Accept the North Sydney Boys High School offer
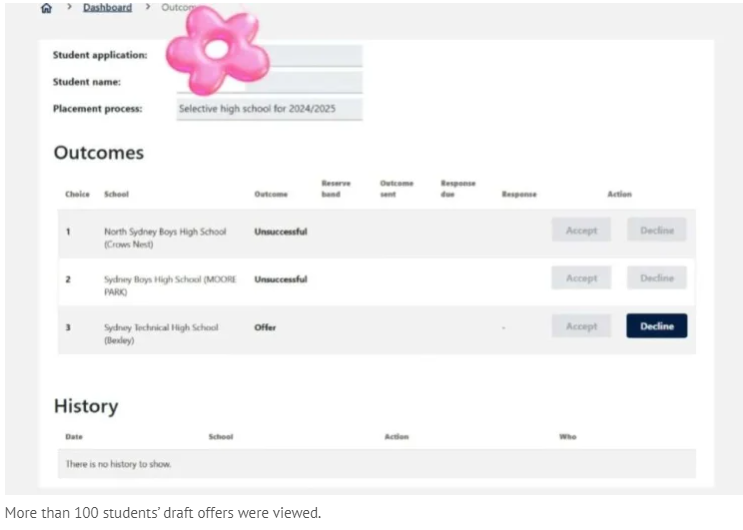Image resolution: width=743 pixels, height=530 pixels. [581, 230]
